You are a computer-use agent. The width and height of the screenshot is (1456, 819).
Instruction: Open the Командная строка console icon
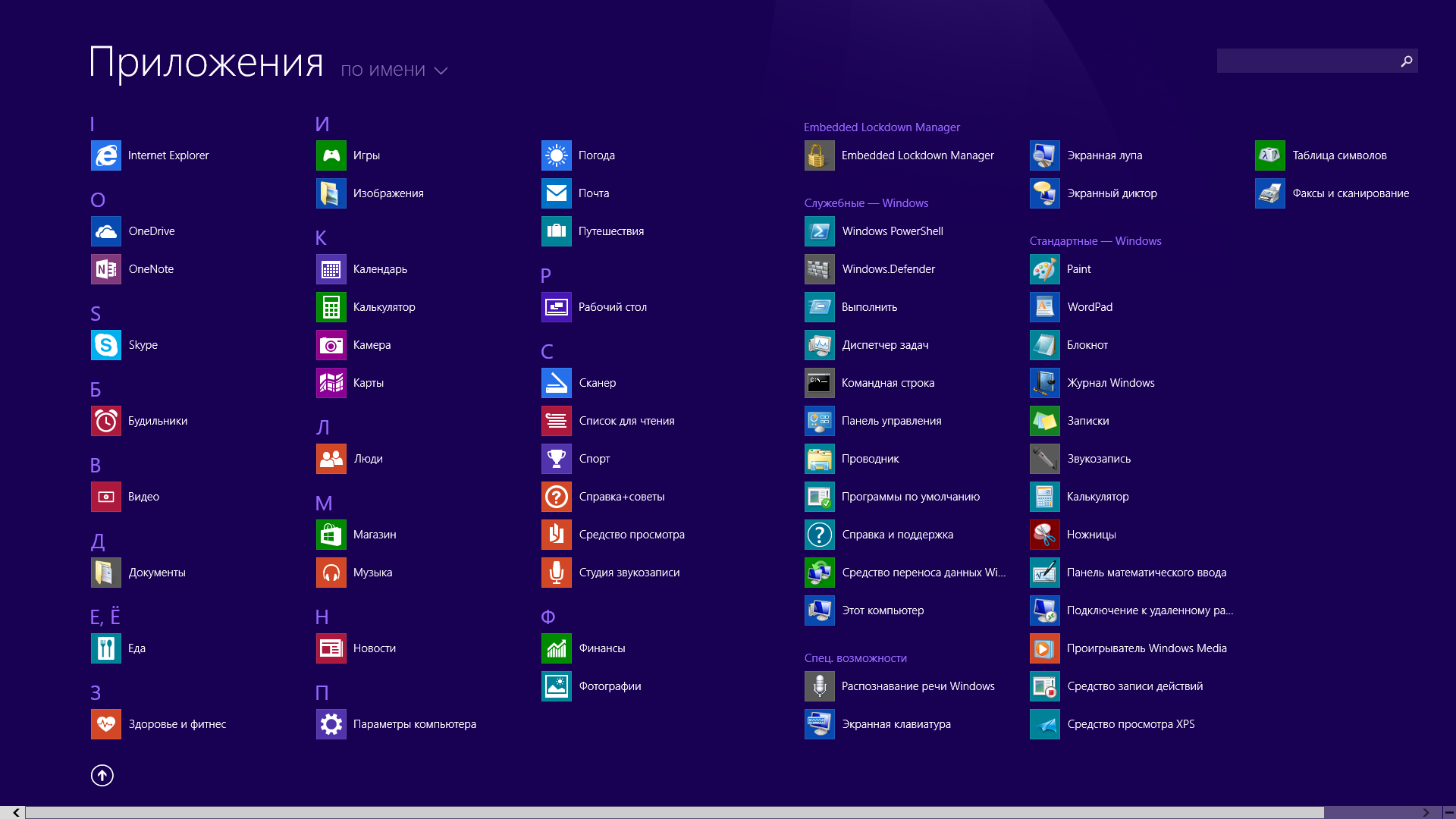click(820, 383)
